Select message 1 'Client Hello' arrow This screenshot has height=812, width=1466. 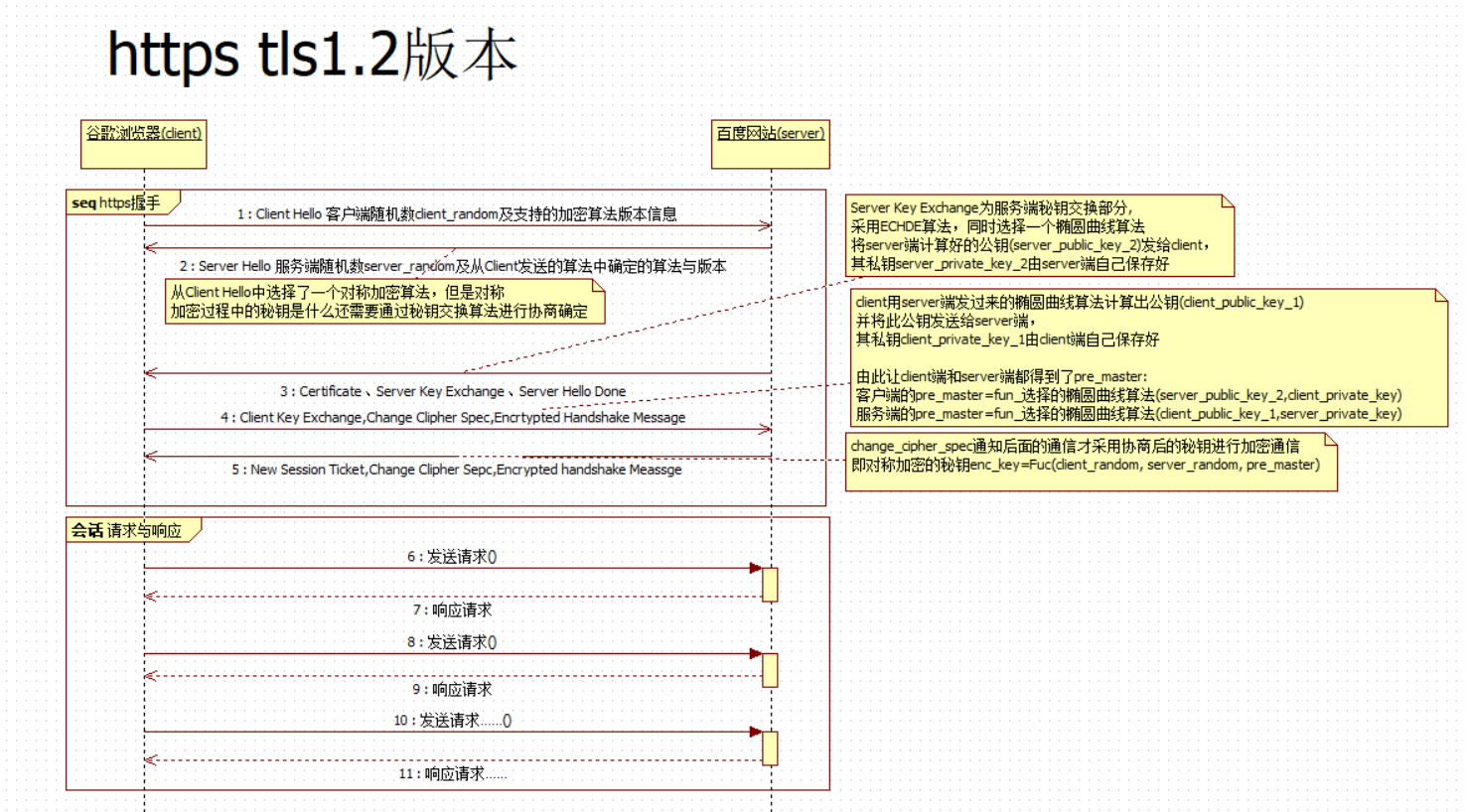tap(457, 226)
